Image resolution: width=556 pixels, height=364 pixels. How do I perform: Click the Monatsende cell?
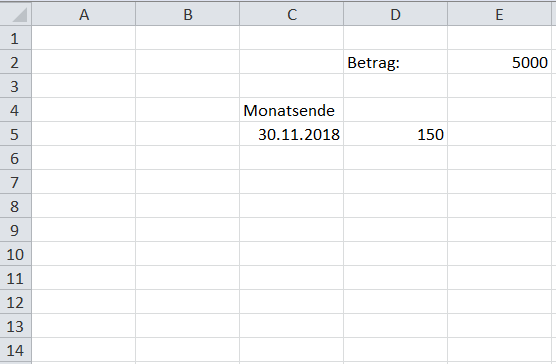coord(291,110)
